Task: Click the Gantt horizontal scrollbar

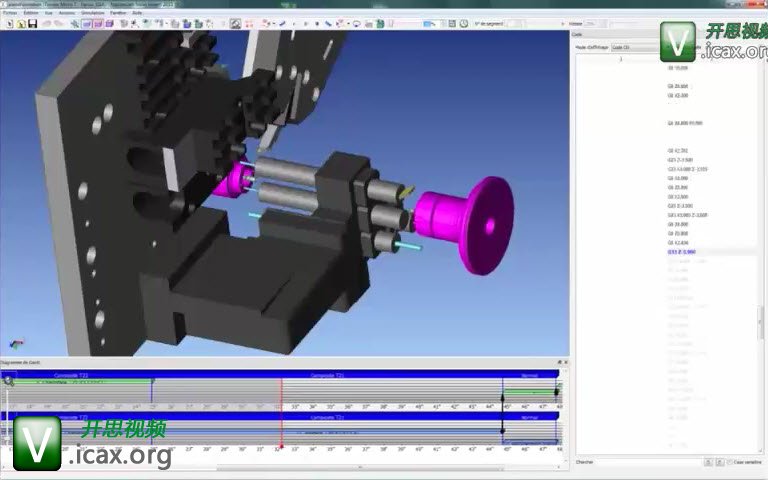Action: (x=360, y=468)
